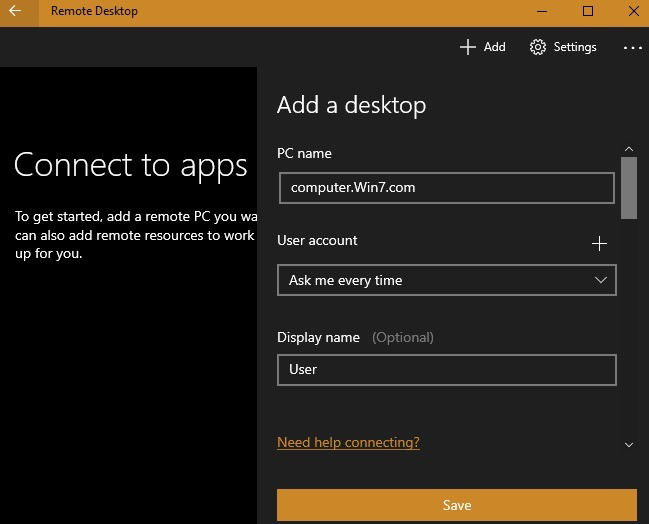This screenshot has width=649, height=524.
Task: Open the three-dot more options menu
Action: [633, 48]
